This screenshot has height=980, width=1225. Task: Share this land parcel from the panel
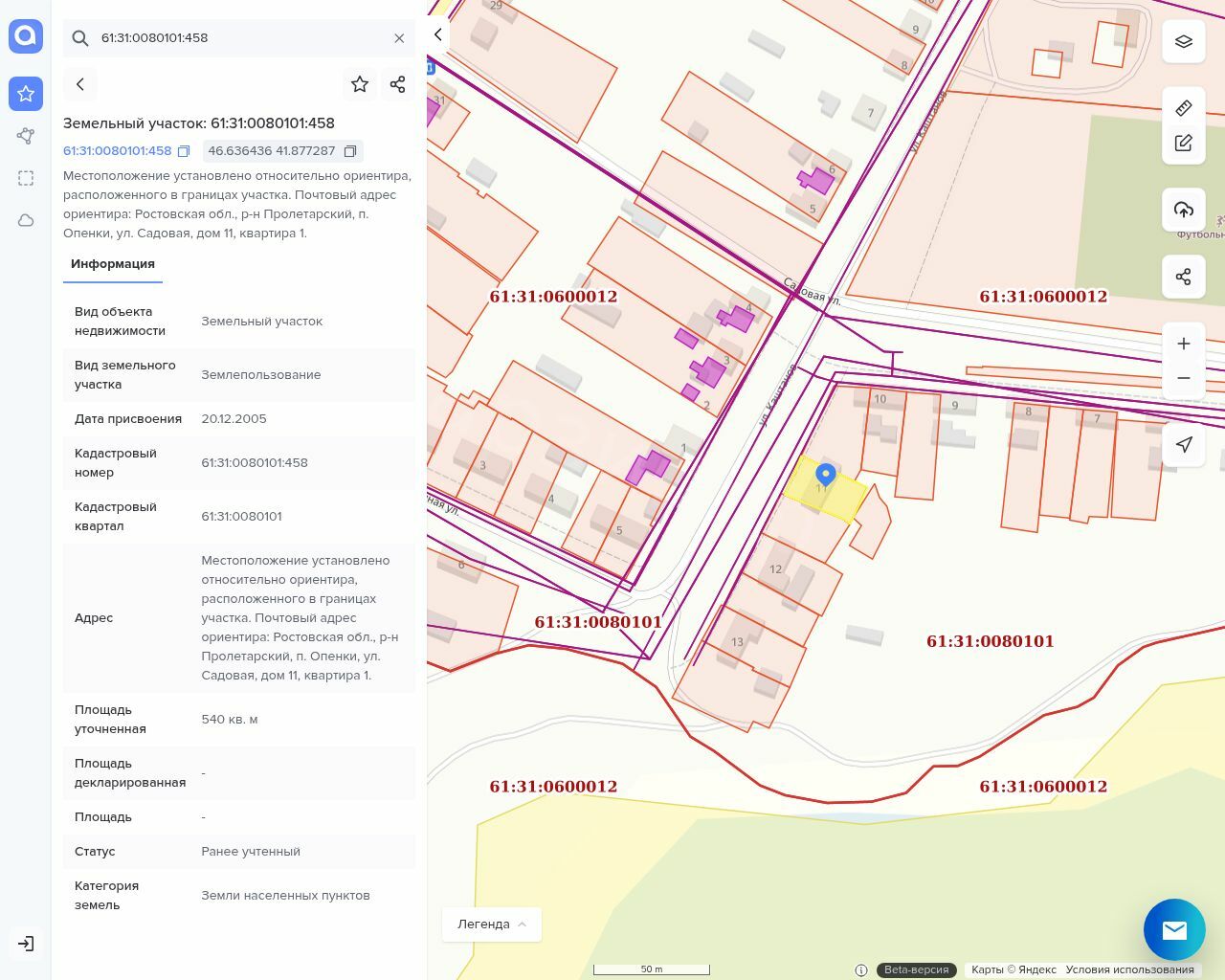398,84
